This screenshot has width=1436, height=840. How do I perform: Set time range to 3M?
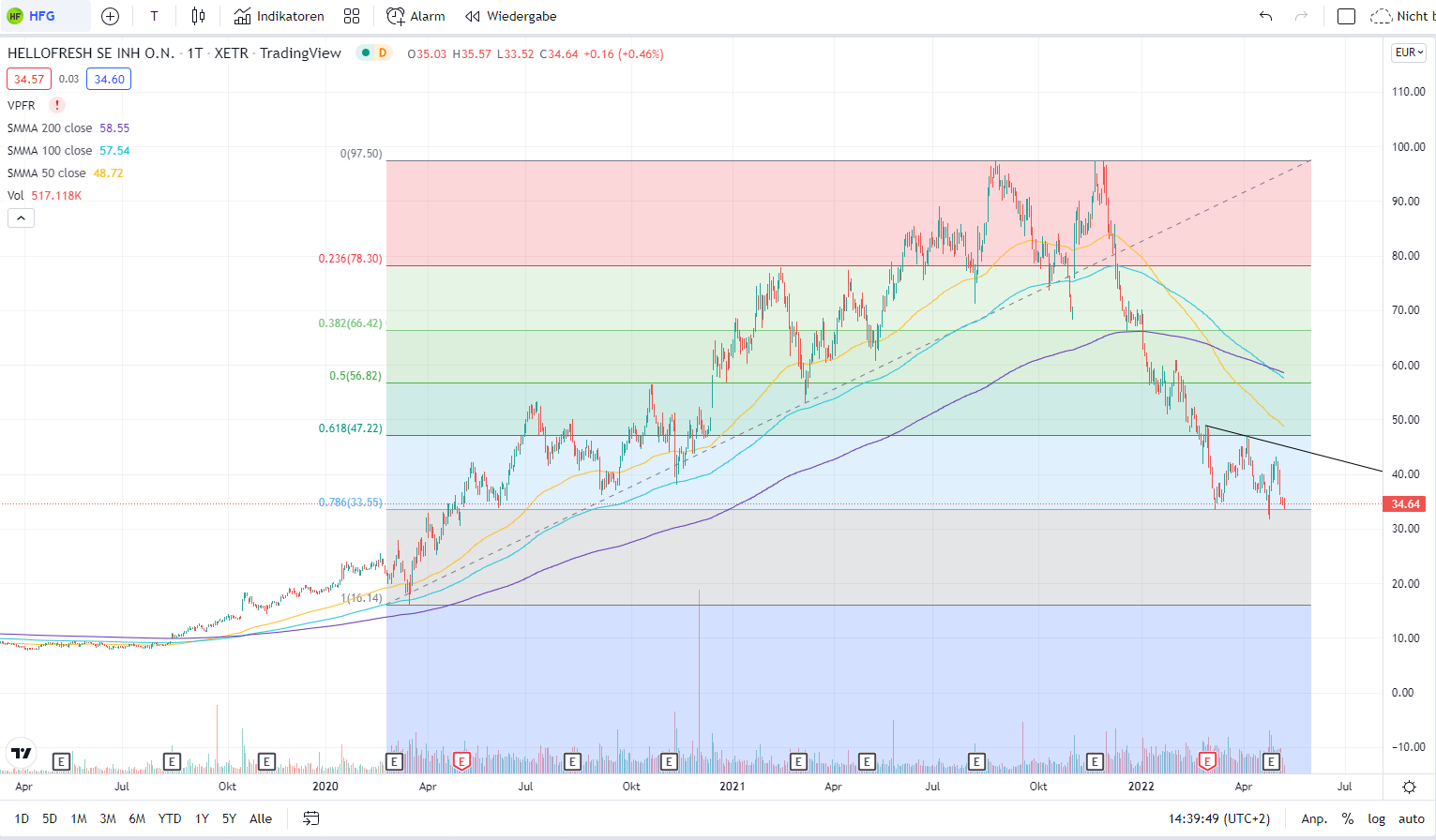108,818
